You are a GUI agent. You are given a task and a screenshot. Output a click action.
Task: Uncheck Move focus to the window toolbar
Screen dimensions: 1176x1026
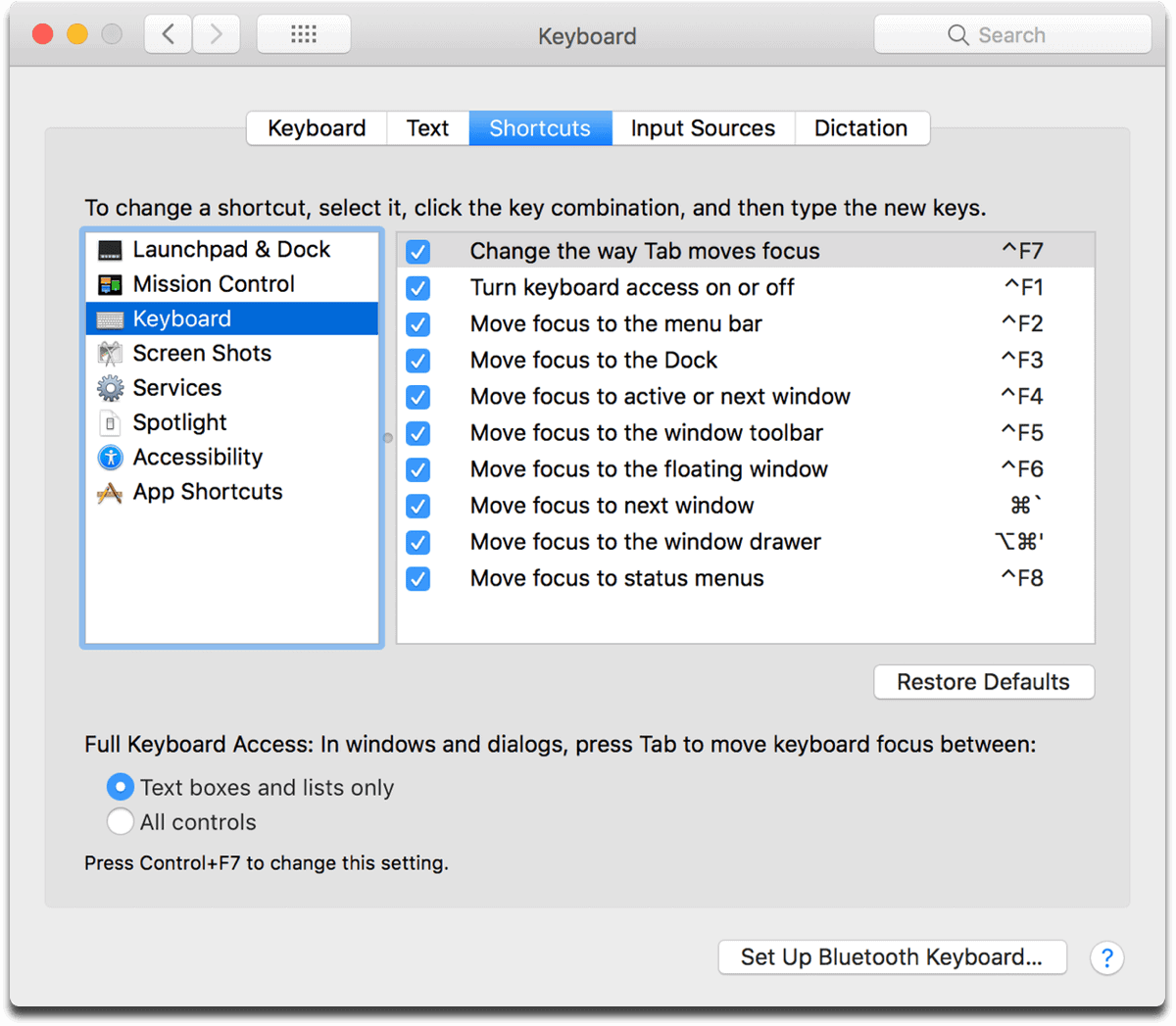tap(418, 433)
